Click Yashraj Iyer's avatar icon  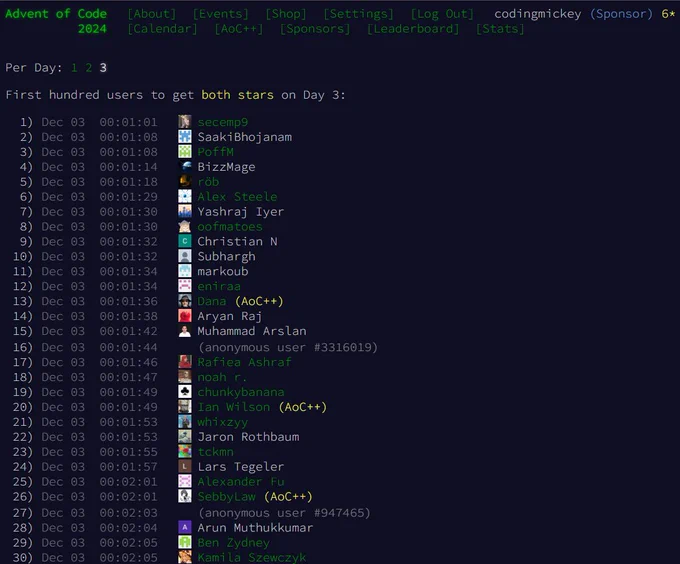185,211
